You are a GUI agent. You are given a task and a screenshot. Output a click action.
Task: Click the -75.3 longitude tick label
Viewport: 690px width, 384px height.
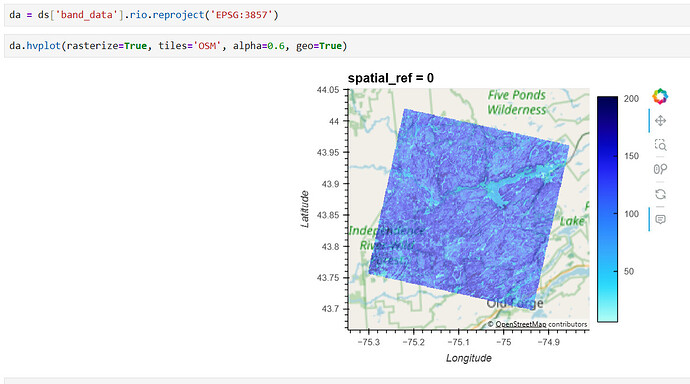(x=369, y=342)
